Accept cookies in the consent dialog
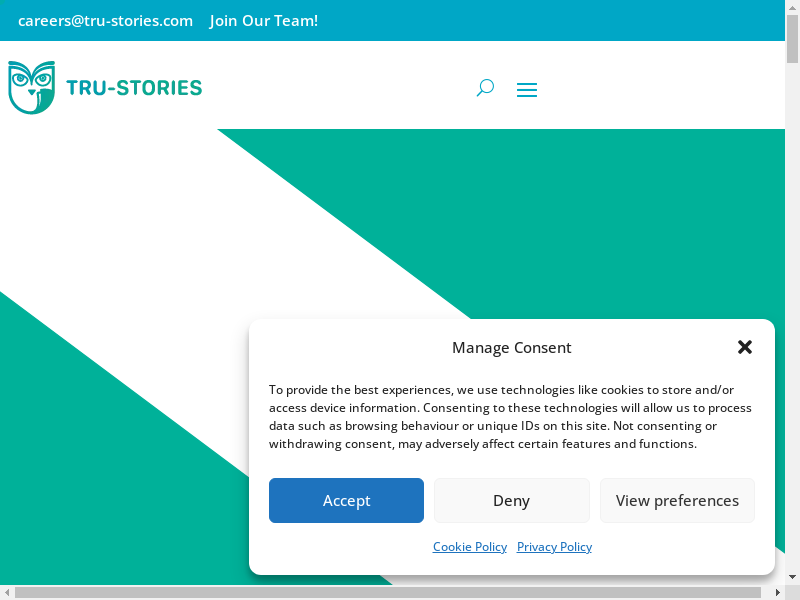The height and width of the screenshot is (600, 800). tap(346, 500)
